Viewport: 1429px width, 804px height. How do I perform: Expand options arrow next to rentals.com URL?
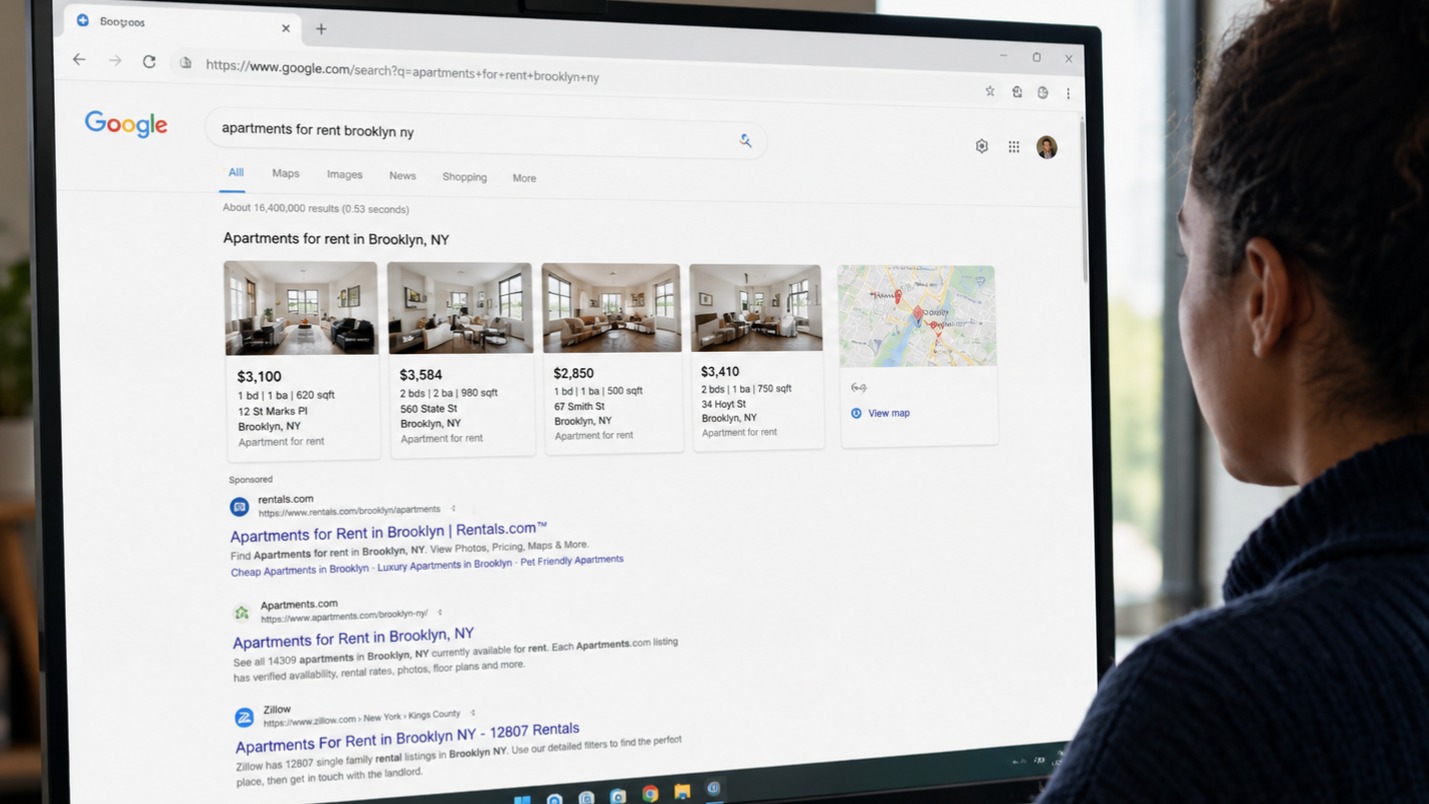click(x=453, y=508)
